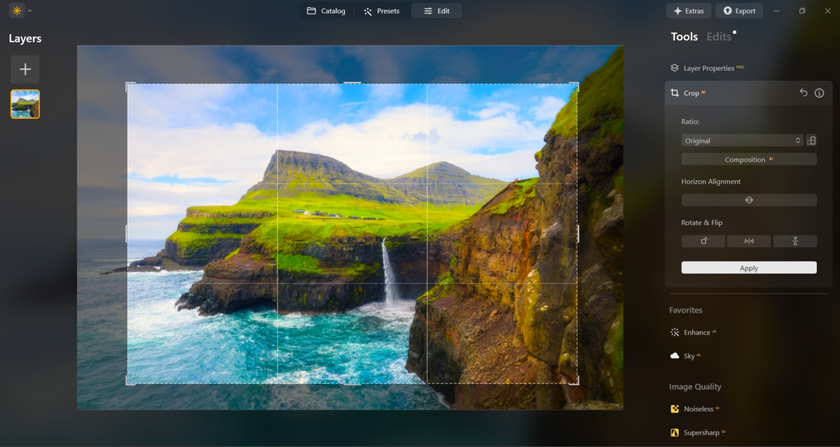
Task: Open the Enhance AI tool
Action: point(693,332)
